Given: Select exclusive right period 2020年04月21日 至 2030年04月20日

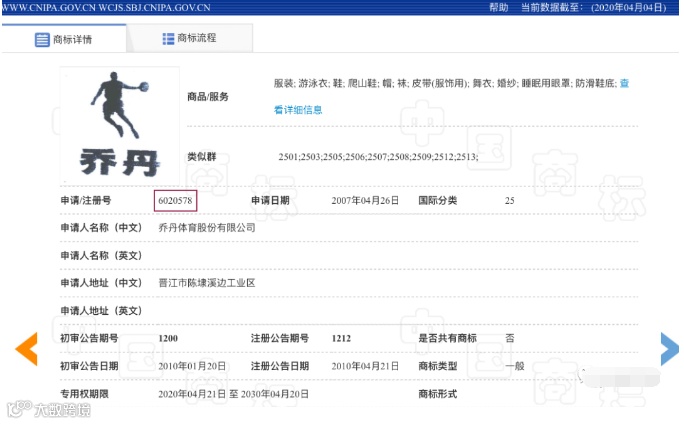Looking at the screenshot, I should coord(233,394).
